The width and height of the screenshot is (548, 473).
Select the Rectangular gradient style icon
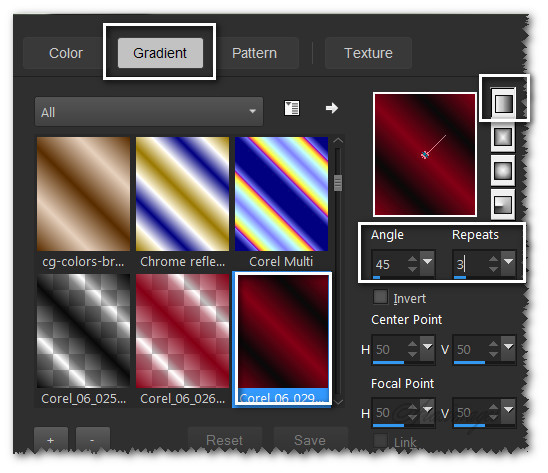pos(503,137)
